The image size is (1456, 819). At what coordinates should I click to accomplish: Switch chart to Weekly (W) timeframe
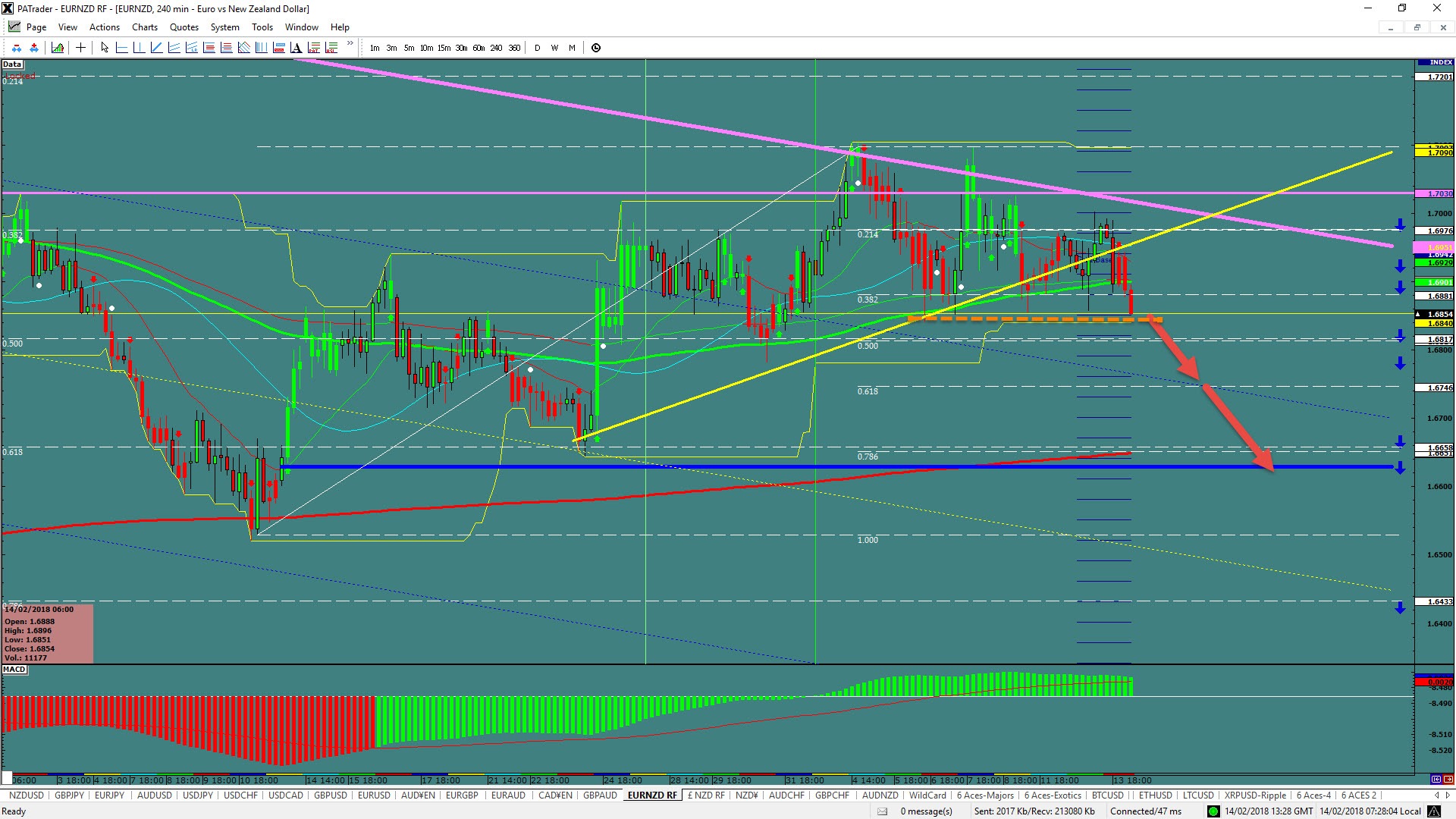[554, 48]
